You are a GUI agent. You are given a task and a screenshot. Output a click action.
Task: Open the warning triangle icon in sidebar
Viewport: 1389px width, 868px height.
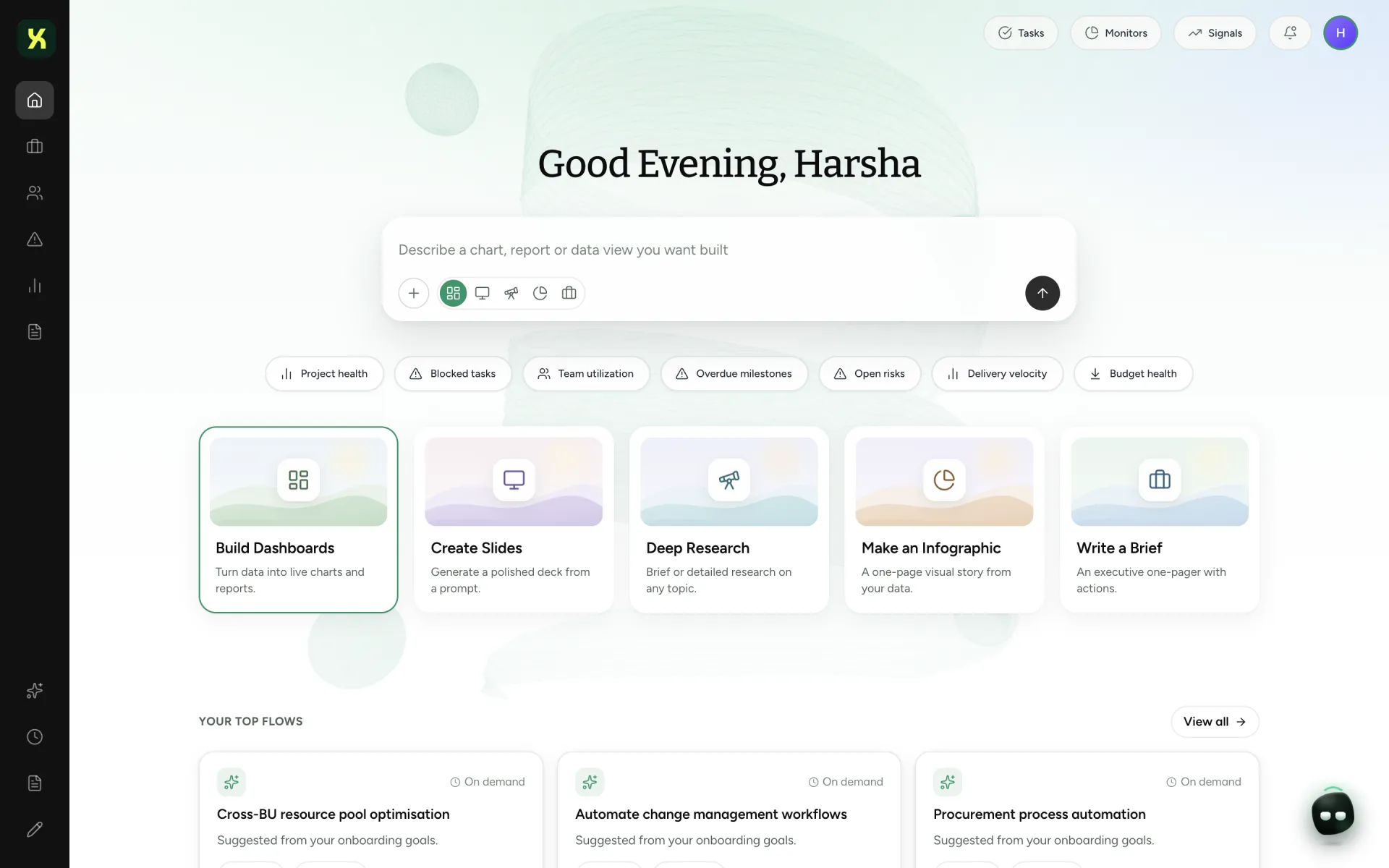[35, 239]
